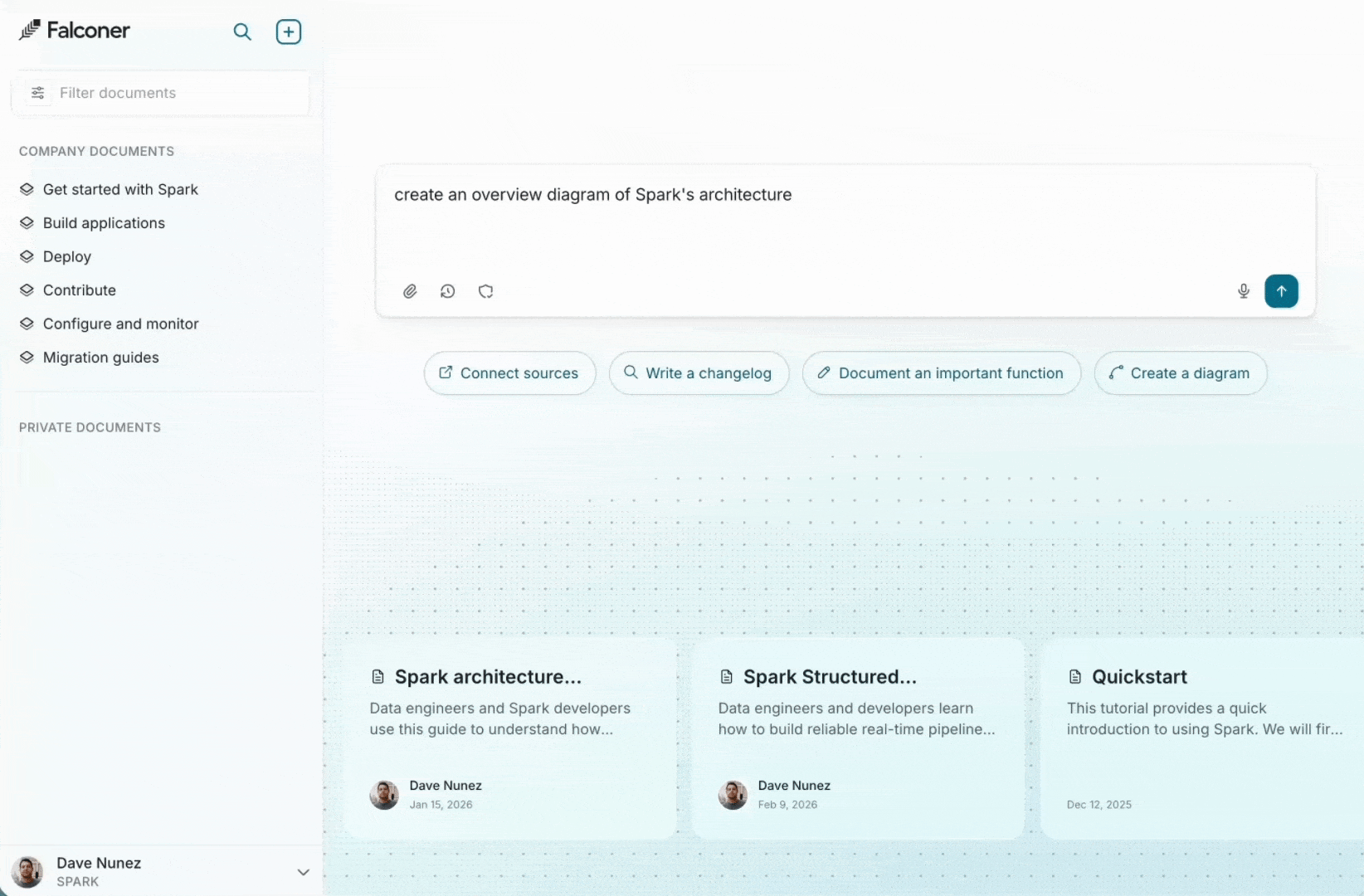Expand the Configure and monitor section
The height and width of the screenshot is (896, 1364).
pos(120,324)
